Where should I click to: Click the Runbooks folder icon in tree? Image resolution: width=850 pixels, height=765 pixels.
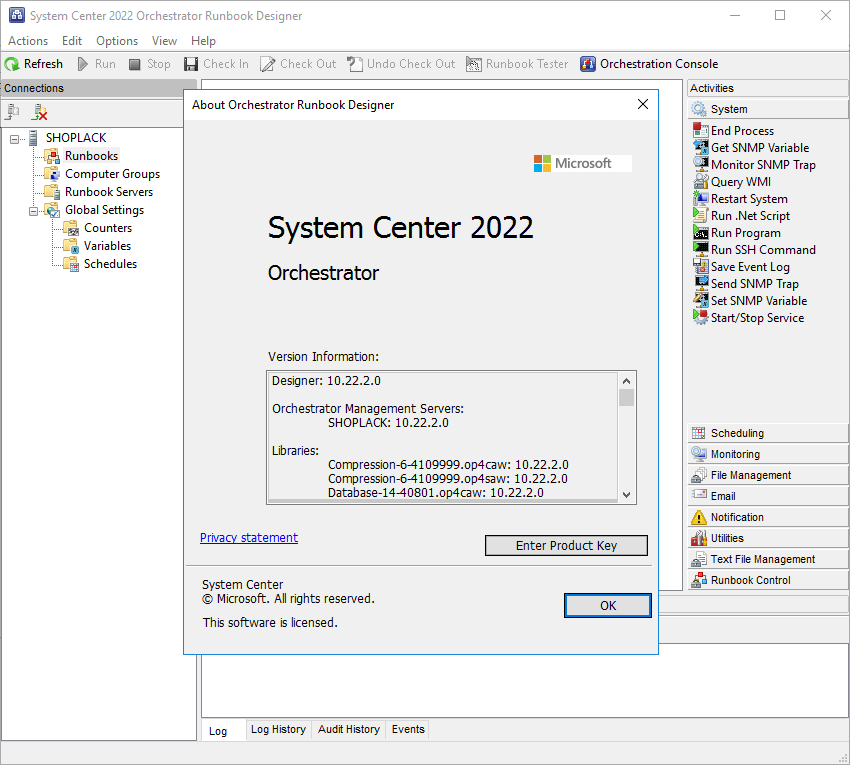[x=52, y=156]
